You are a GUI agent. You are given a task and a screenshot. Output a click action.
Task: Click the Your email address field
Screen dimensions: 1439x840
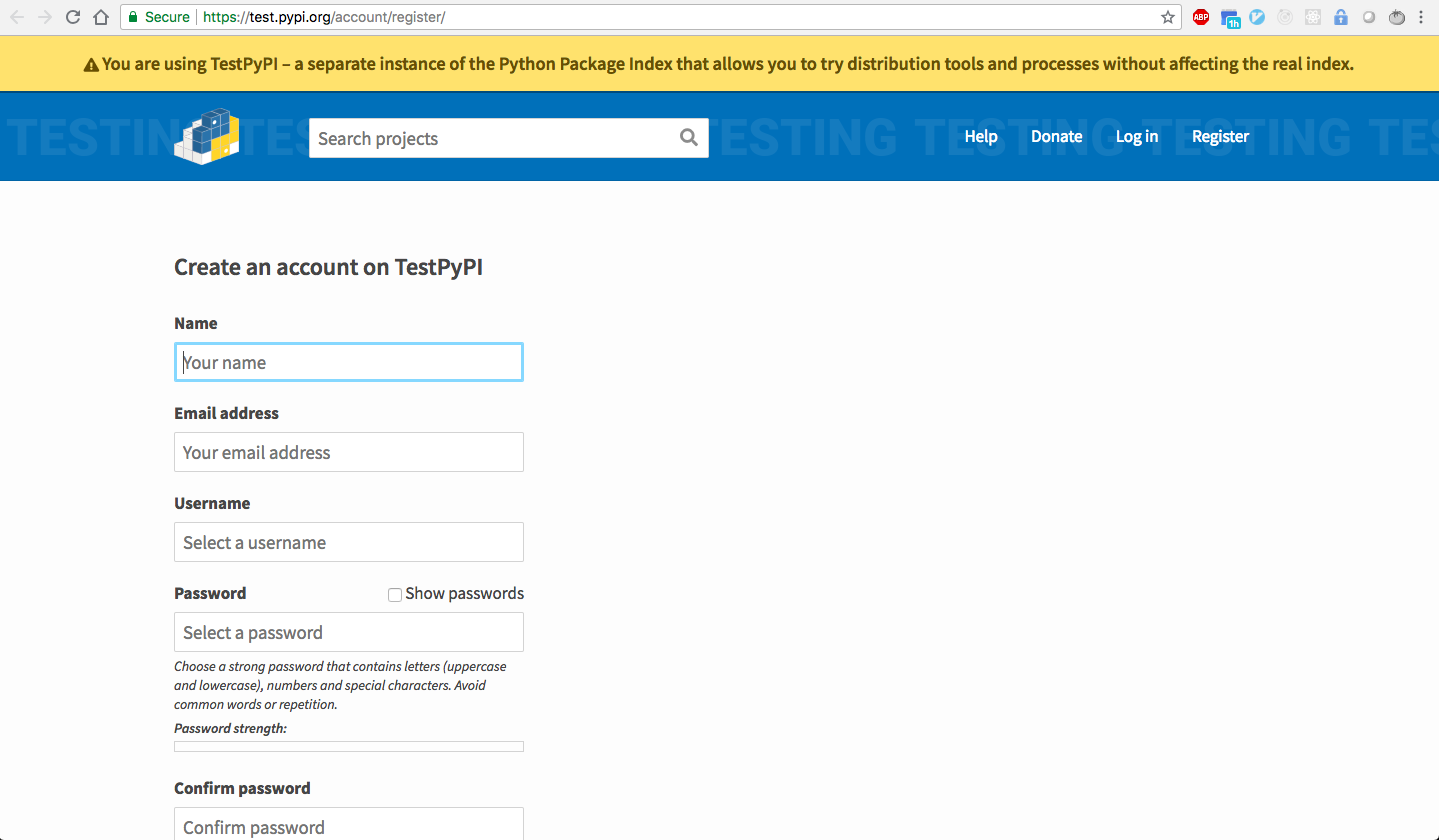(x=349, y=452)
